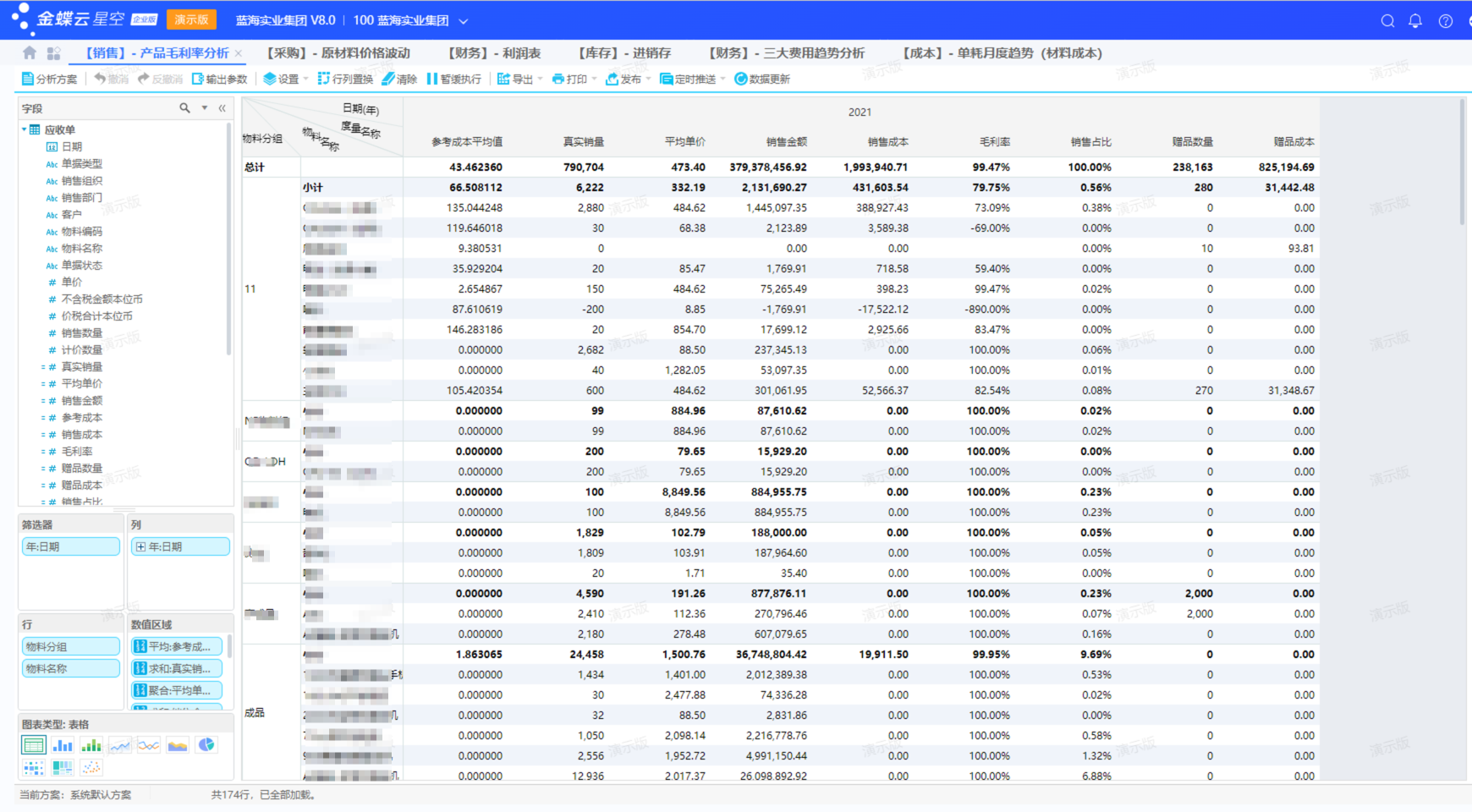This screenshot has width=1472, height=812.
Task: Pick the line chart type icon
Action: 120,745
